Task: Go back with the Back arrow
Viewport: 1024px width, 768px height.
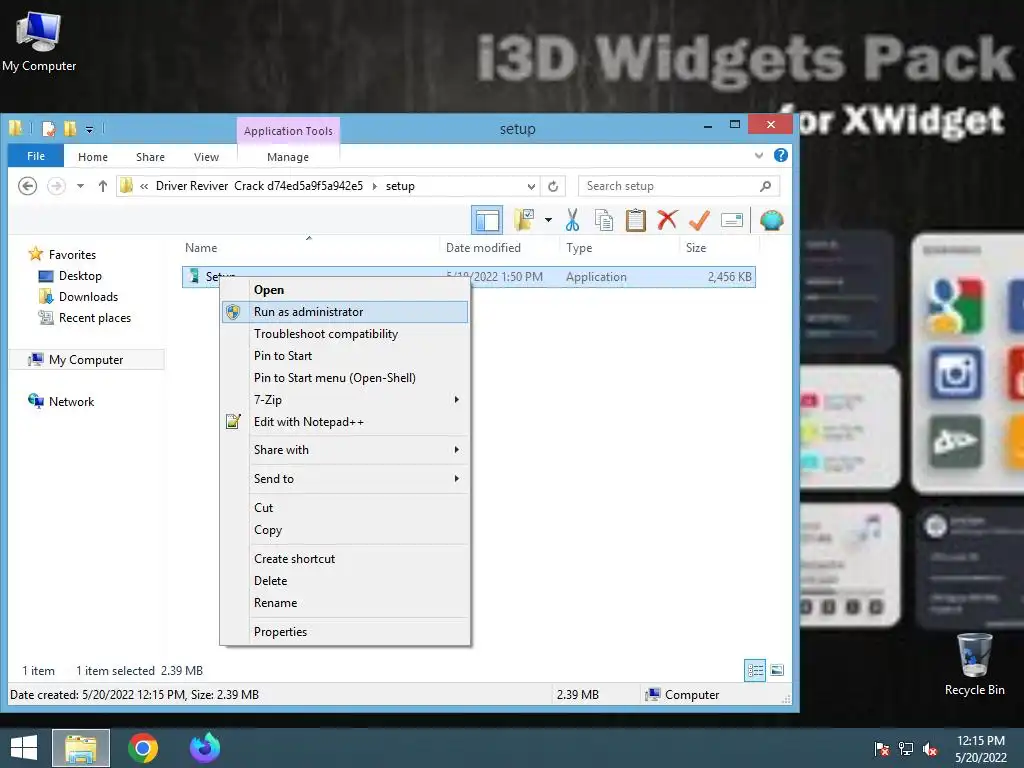Action: (x=27, y=186)
